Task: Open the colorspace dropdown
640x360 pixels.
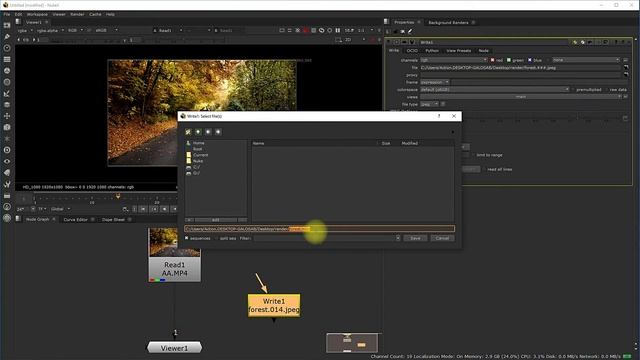Action: tap(495, 89)
